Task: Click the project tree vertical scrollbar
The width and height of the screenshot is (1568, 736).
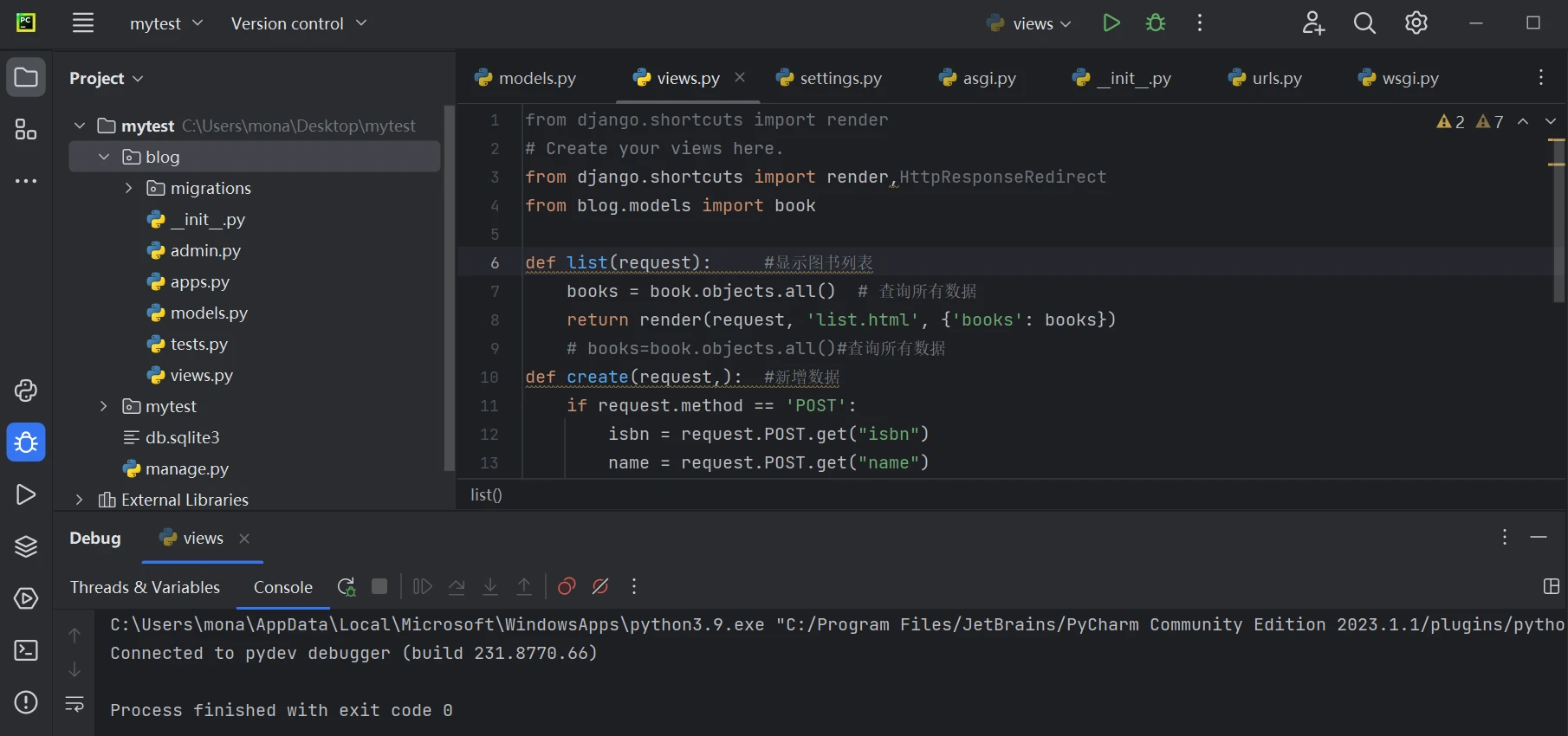Action: click(449, 288)
